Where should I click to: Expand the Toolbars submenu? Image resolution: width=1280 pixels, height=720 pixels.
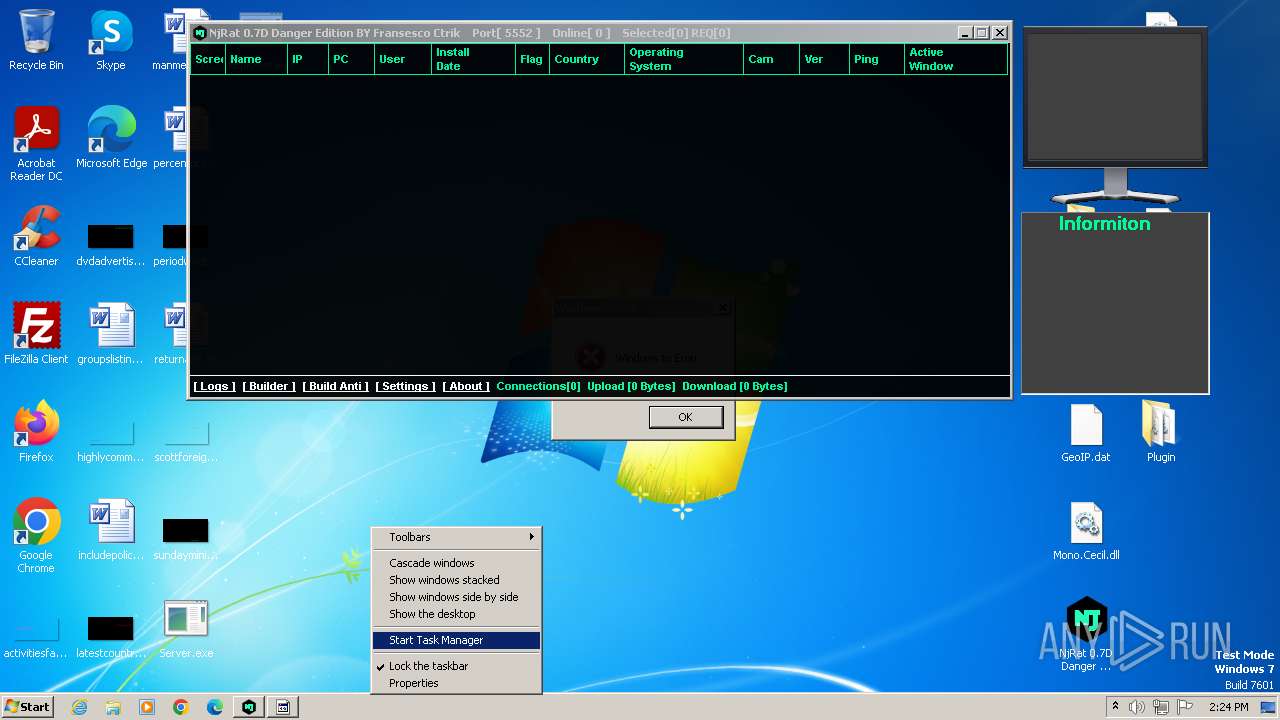456,537
